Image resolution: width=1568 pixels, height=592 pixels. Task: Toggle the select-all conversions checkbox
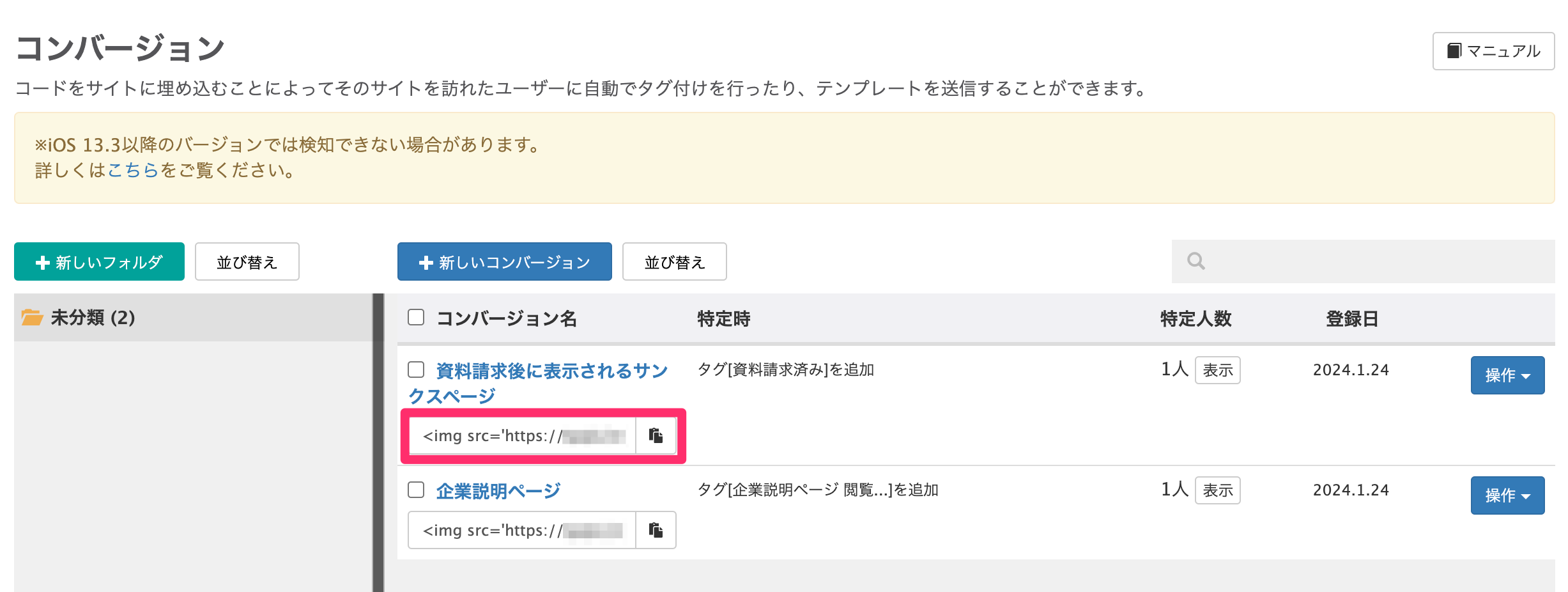[x=416, y=317]
